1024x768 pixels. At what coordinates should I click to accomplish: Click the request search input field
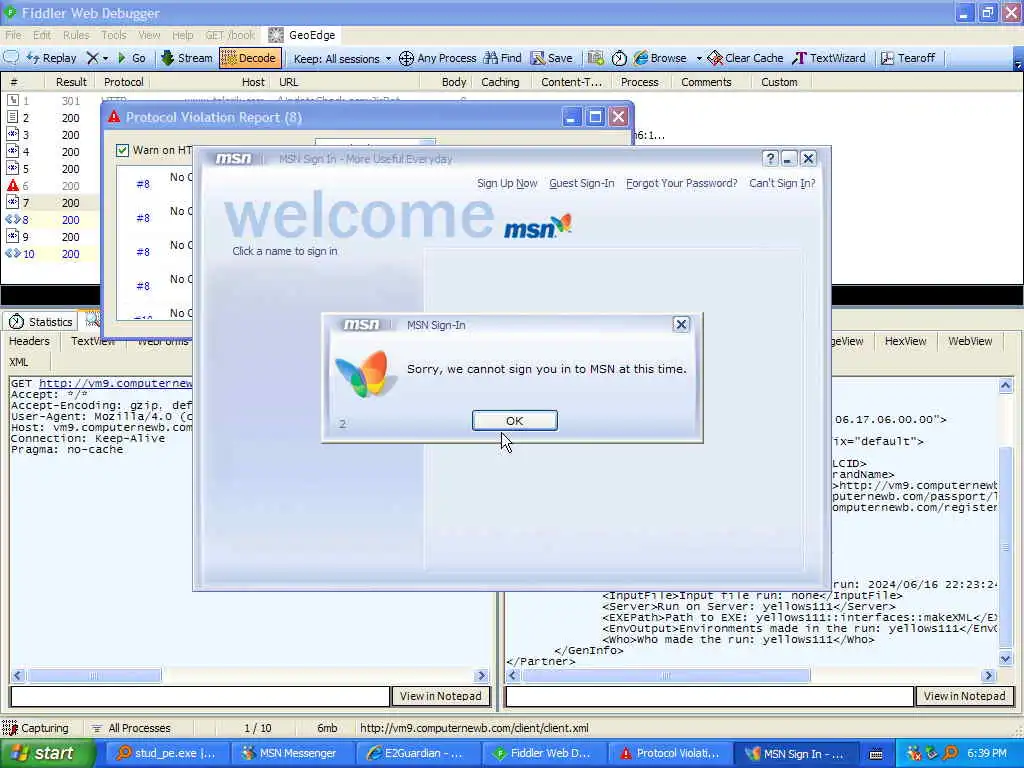200,696
